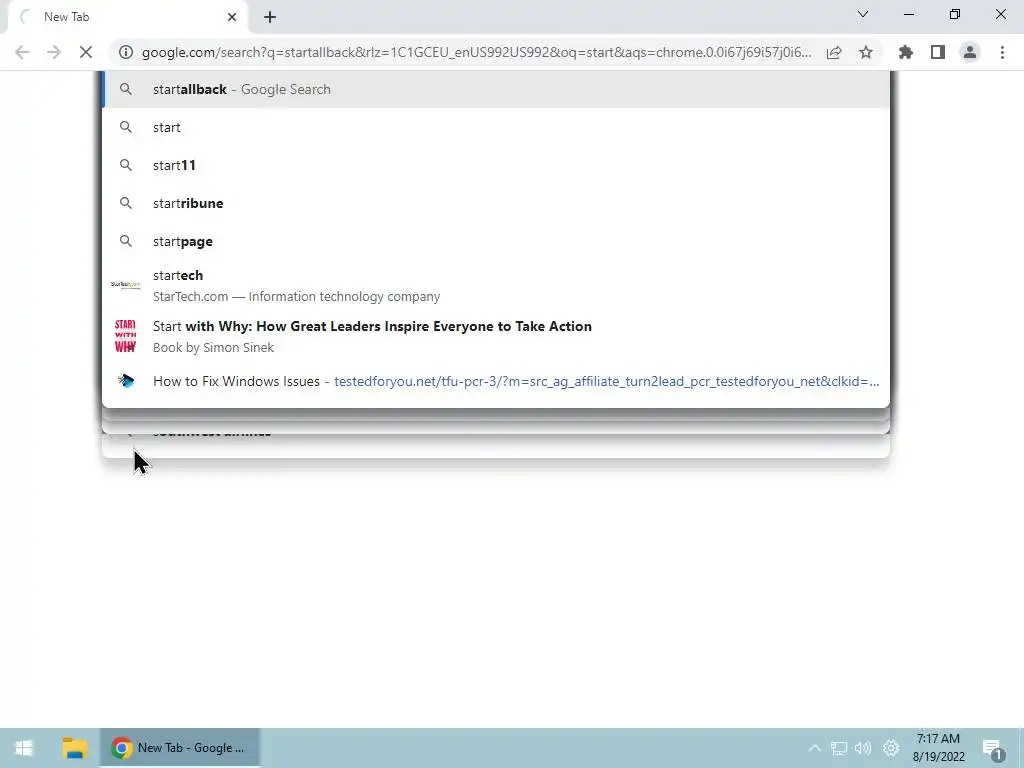Click the StarTech logo thumbnail
This screenshot has width=1024, height=768.
click(125, 285)
